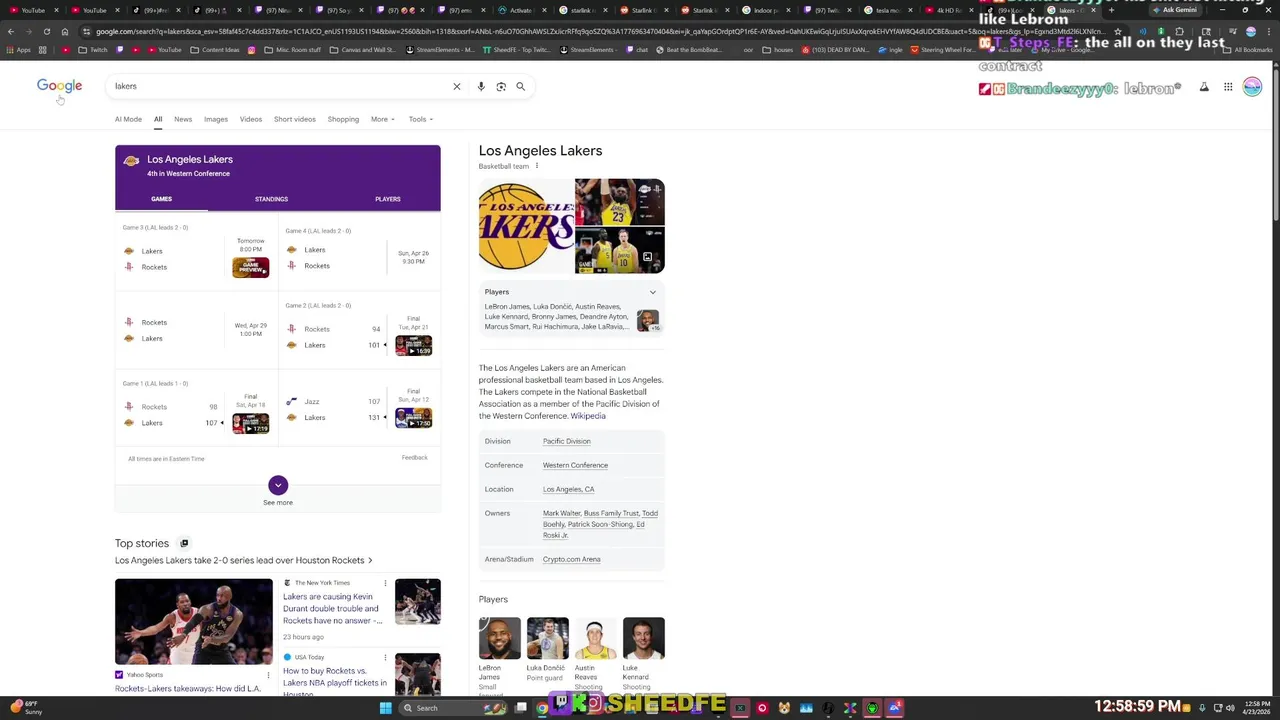Open Game Preview for tomorrow's game
The height and width of the screenshot is (720, 1280).
tap(250, 268)
